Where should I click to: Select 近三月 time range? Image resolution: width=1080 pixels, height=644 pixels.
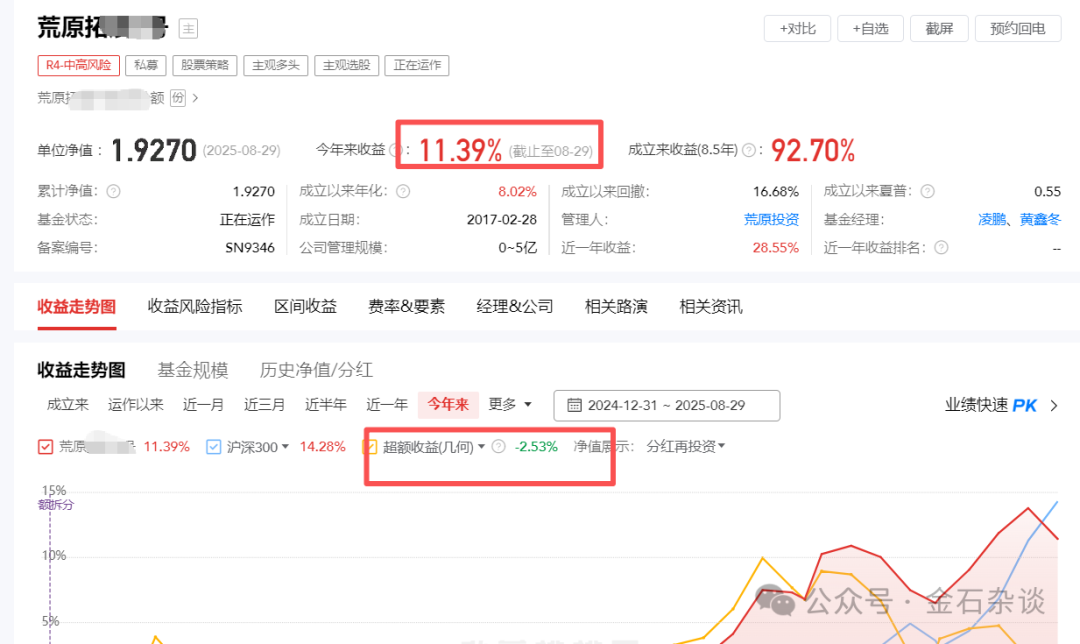point(264,404)
